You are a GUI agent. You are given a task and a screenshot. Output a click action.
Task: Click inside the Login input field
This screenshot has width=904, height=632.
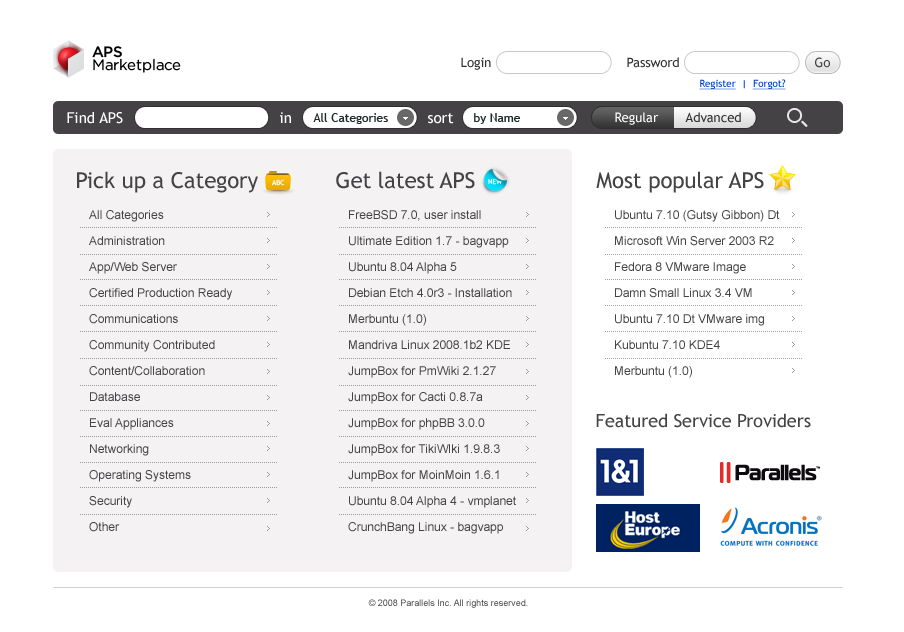coord(553,62)
